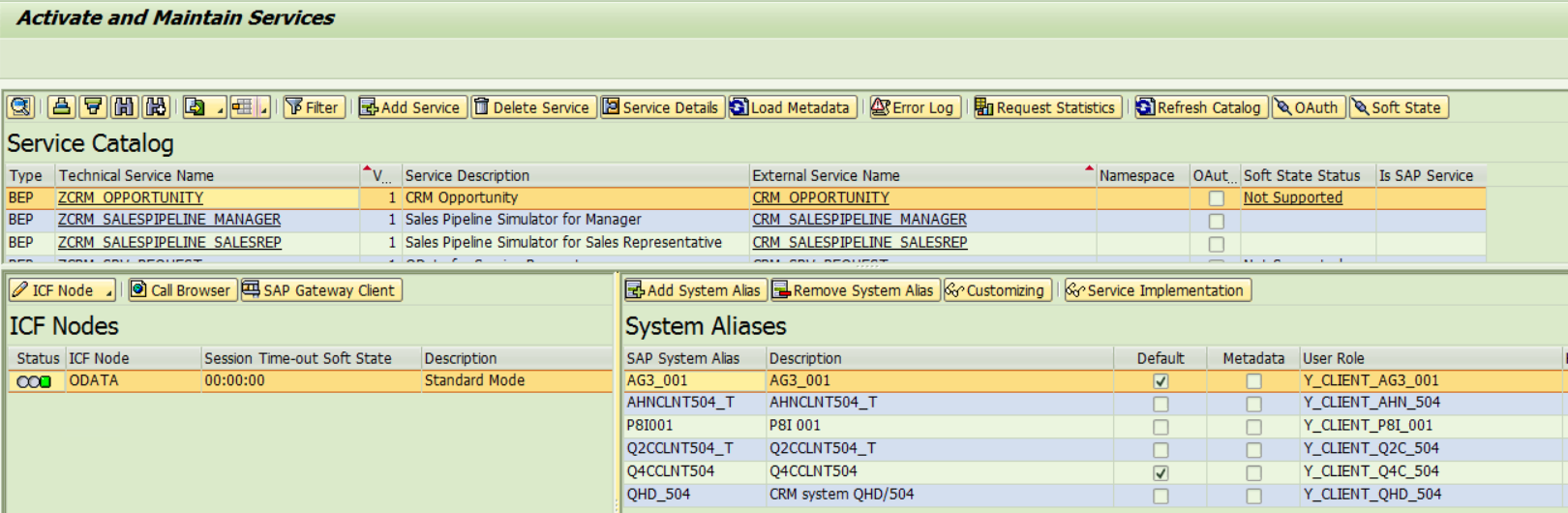Select session time-out value 00:00:00
1568x513 pixels.
click(311, 380)
